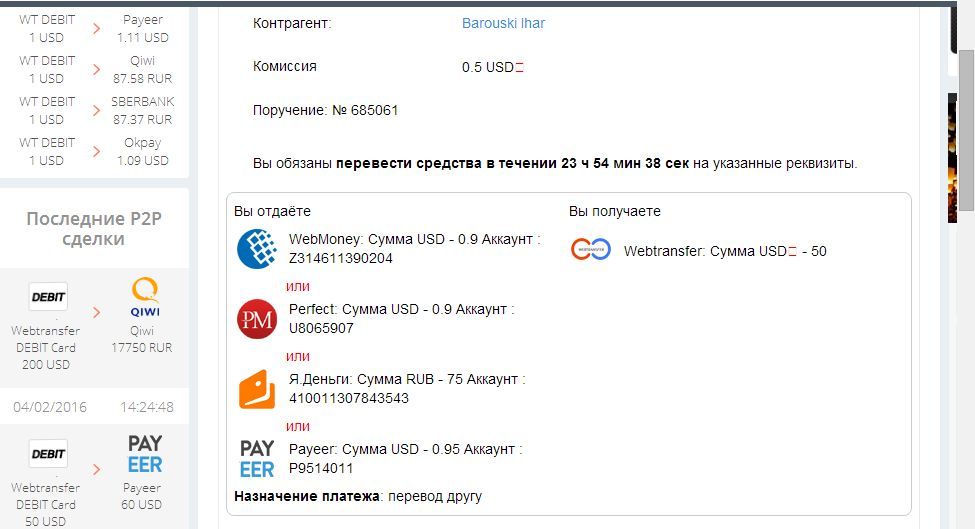Click the WebMoney account number Z314611390204
The height and width of the screenshot is (529, 975).
[x=341, y=258]
